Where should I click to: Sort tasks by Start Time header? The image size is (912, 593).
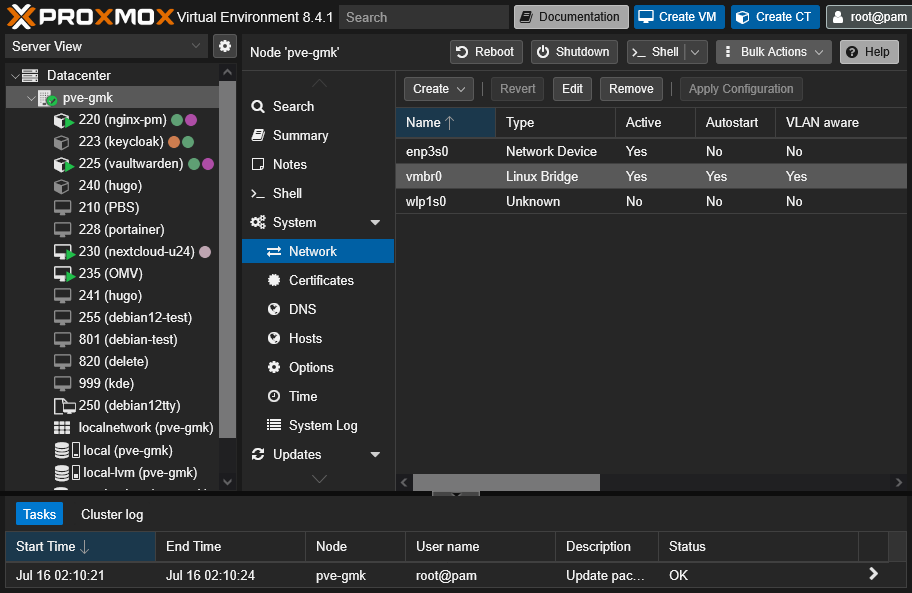click(80, 546)
